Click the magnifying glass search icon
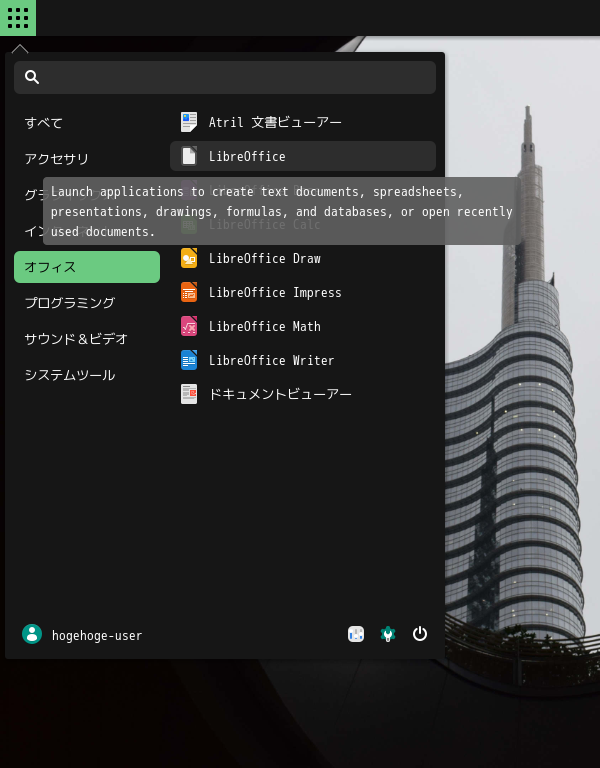This screenshot has width=600, height=768. tap(32, 77)
